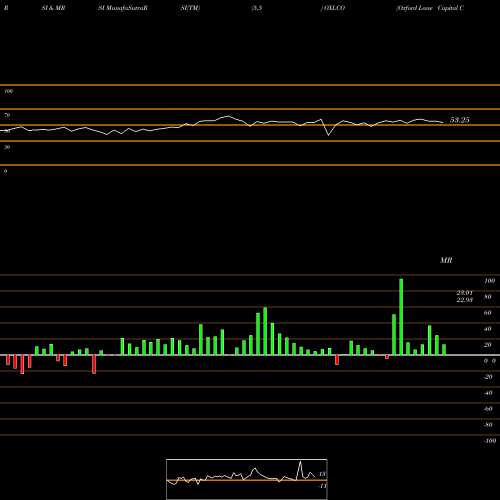This screenshot has width=500, height=500.
Task: Click the MR axis label -100
Action: pyautogui.click(x=489, y=441)
